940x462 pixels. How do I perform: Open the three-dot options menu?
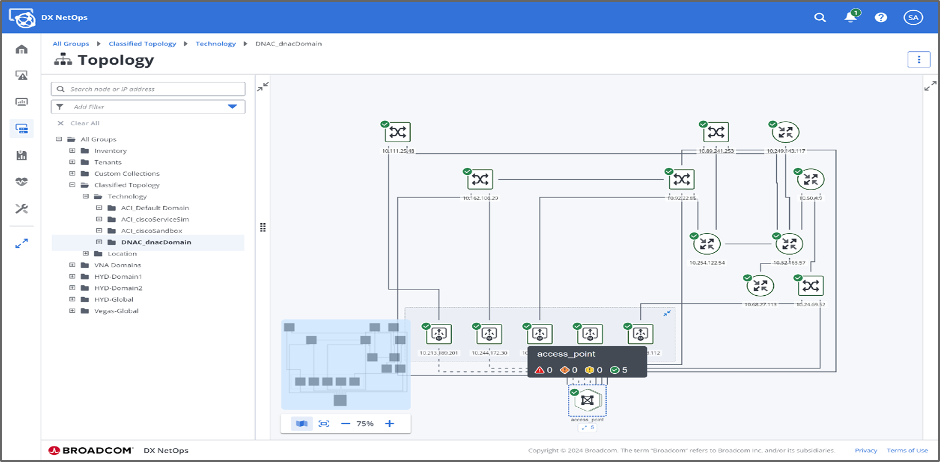click(x=918, y=60)
